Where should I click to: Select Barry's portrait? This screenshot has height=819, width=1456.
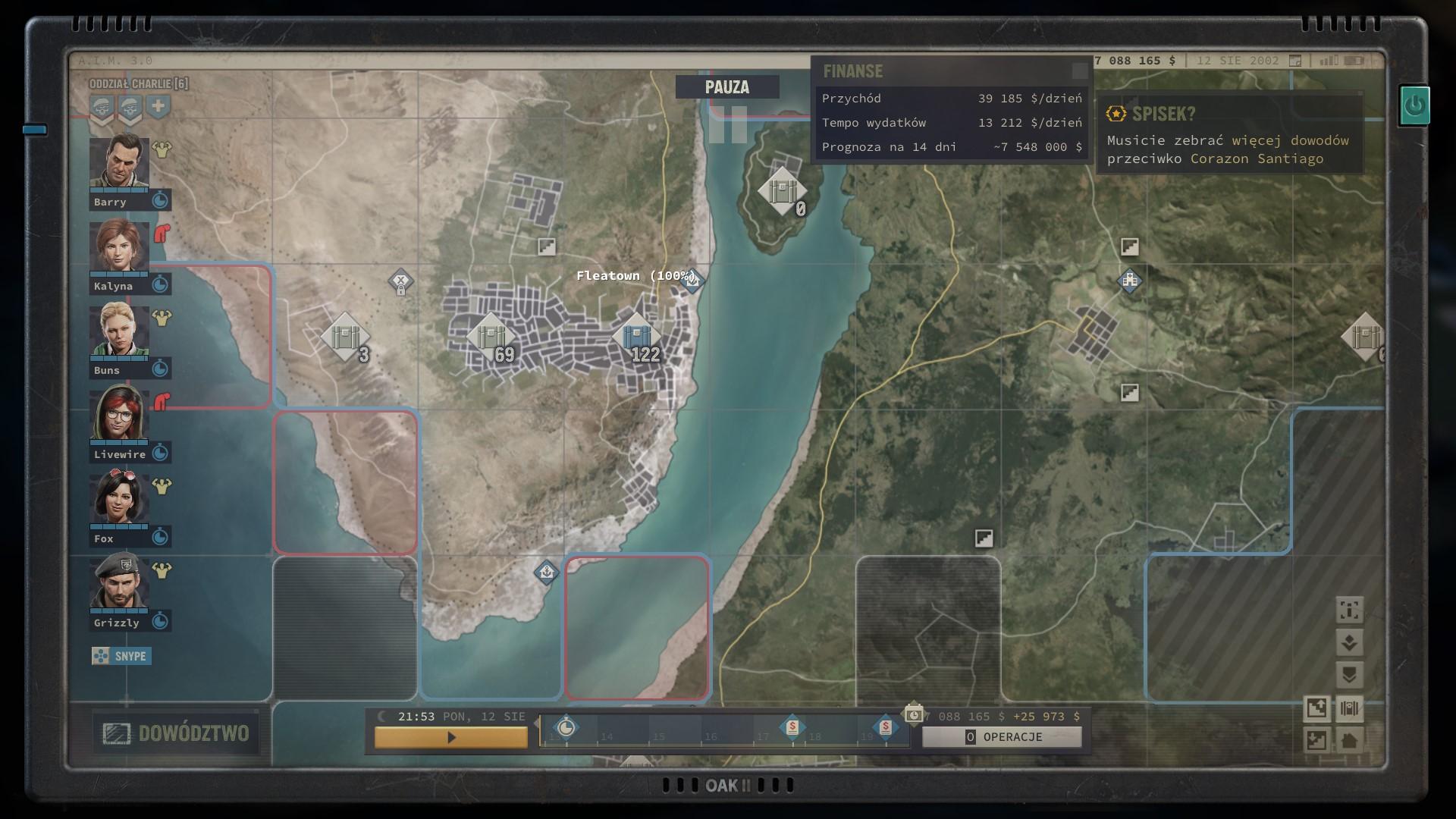(x=119, y=162)
